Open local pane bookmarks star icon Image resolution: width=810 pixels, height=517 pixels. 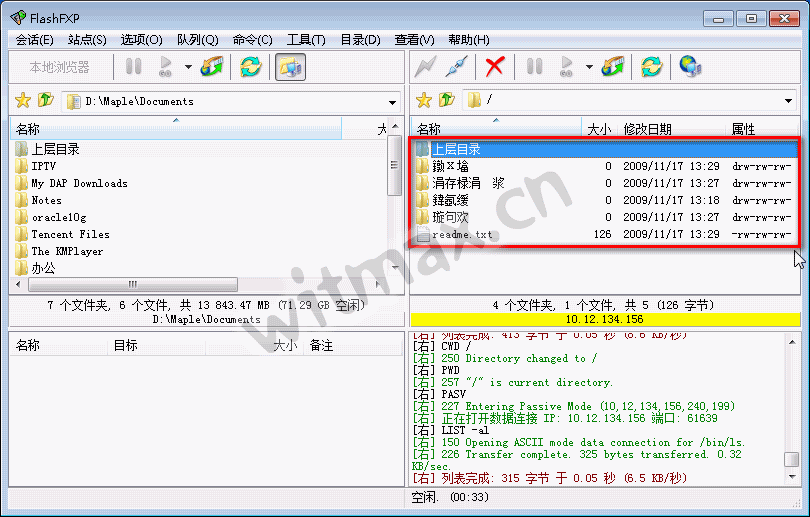(x=23, y=100)
